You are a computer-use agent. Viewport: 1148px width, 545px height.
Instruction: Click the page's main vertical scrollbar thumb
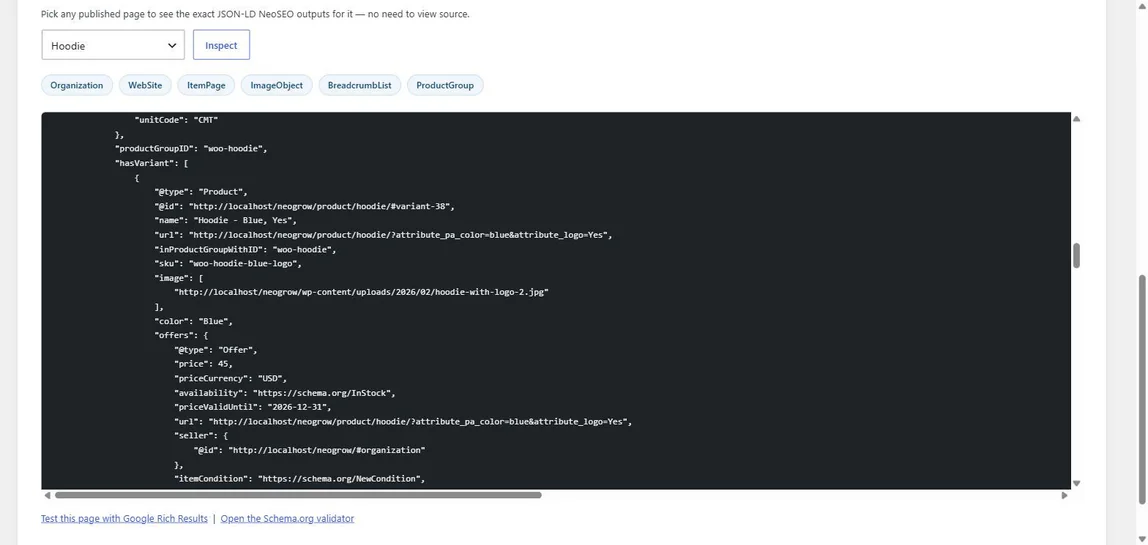pos(1142,390)
